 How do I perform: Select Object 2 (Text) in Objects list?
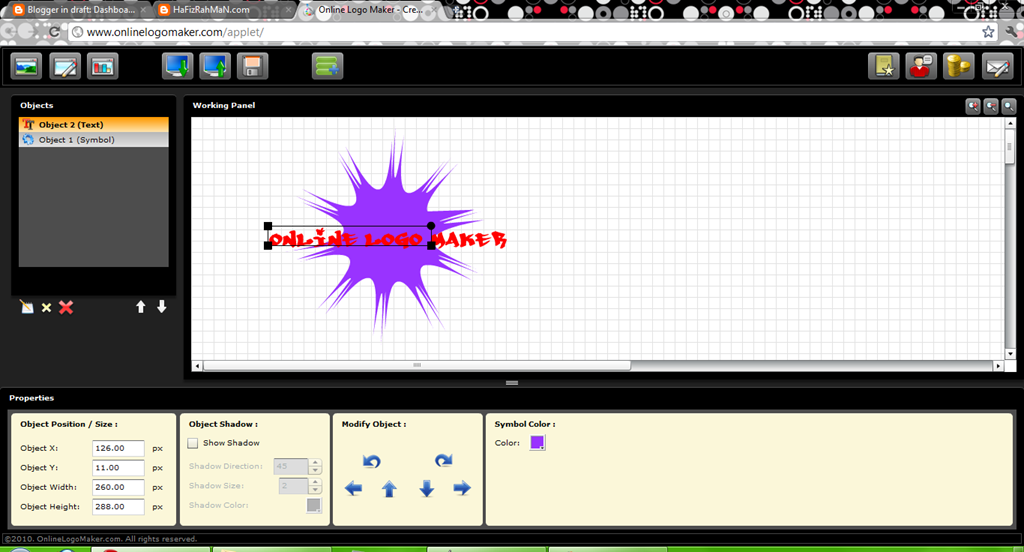coord(93,124)
